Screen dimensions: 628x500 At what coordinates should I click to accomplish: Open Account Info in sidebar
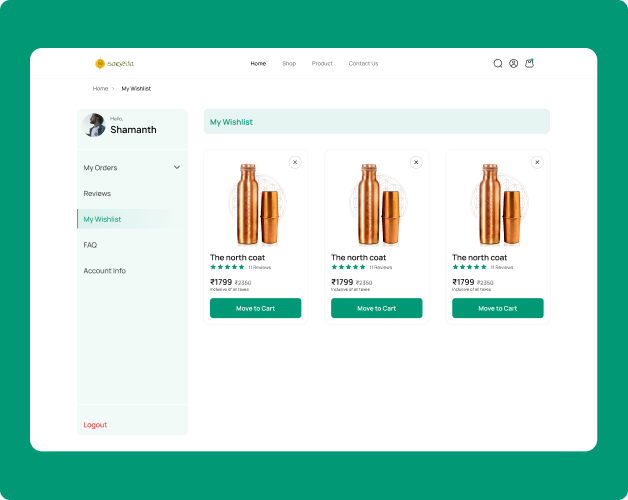click(105, 271)
